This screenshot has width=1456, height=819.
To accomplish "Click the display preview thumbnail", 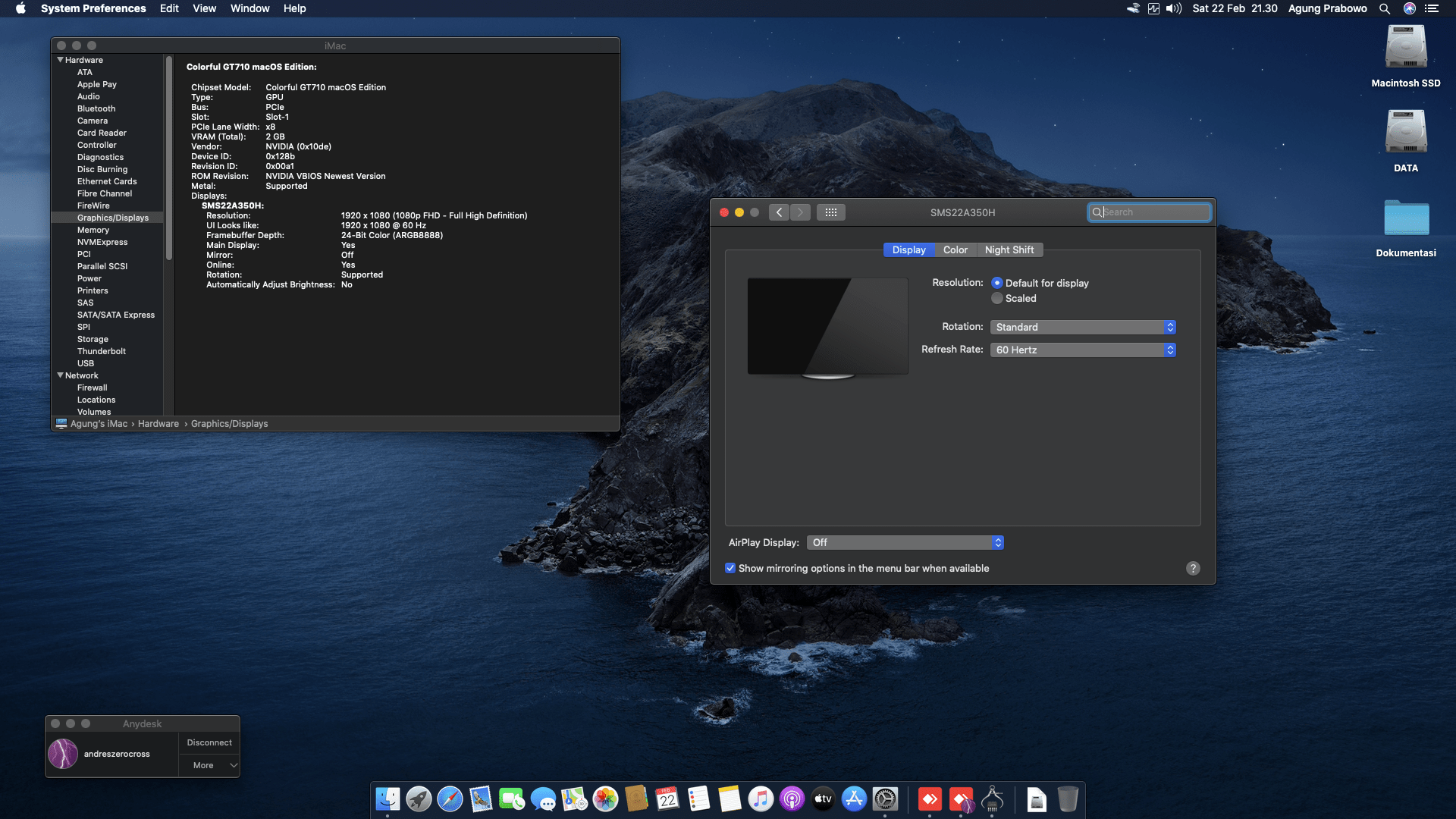I will click(x=827, y=327).
